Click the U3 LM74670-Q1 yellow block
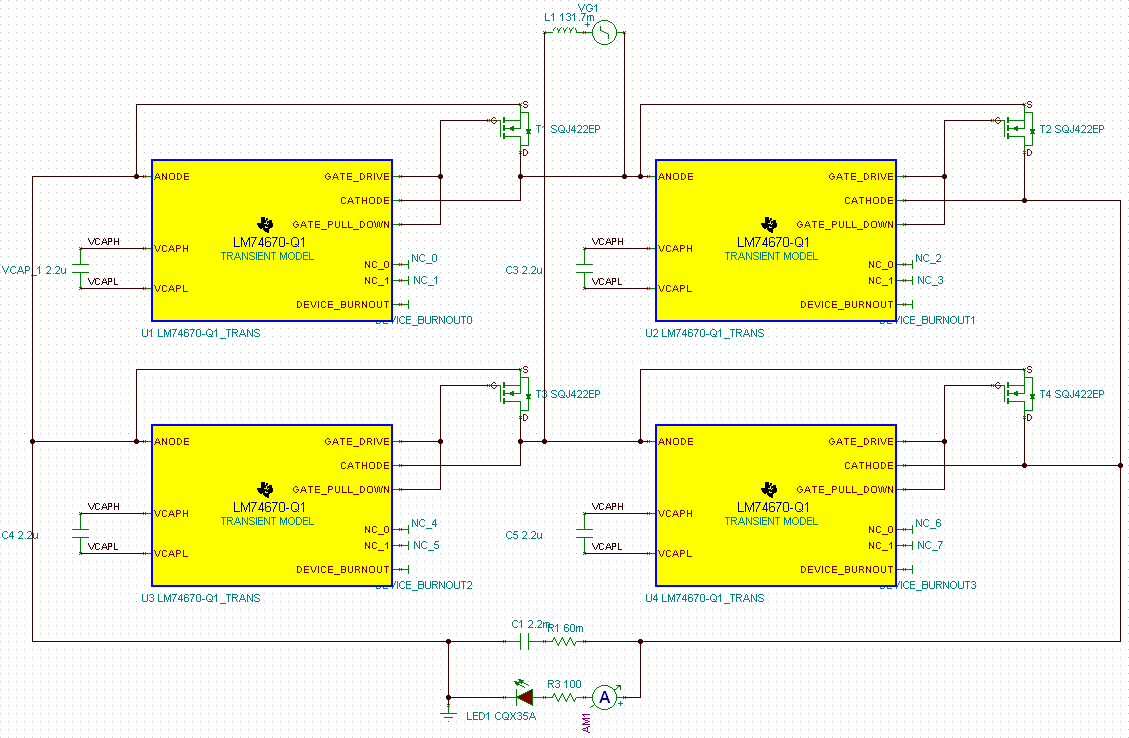 point(272,505)
